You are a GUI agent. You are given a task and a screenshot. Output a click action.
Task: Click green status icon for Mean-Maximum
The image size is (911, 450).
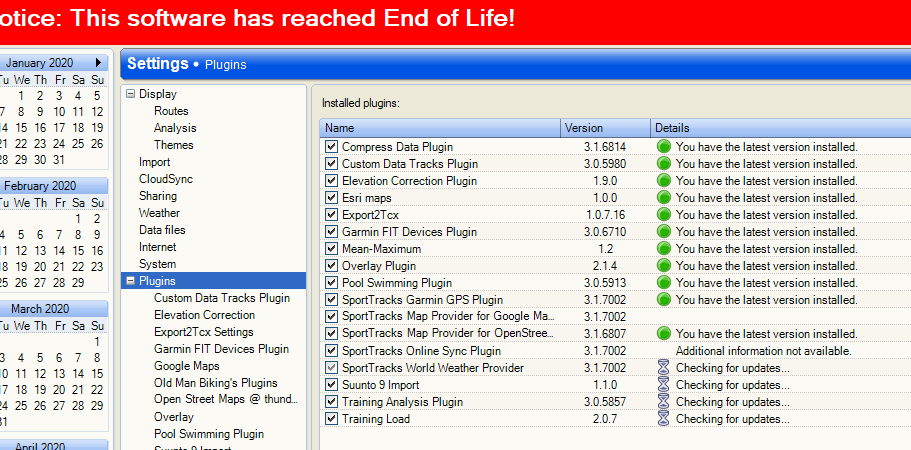pos(663,249)
